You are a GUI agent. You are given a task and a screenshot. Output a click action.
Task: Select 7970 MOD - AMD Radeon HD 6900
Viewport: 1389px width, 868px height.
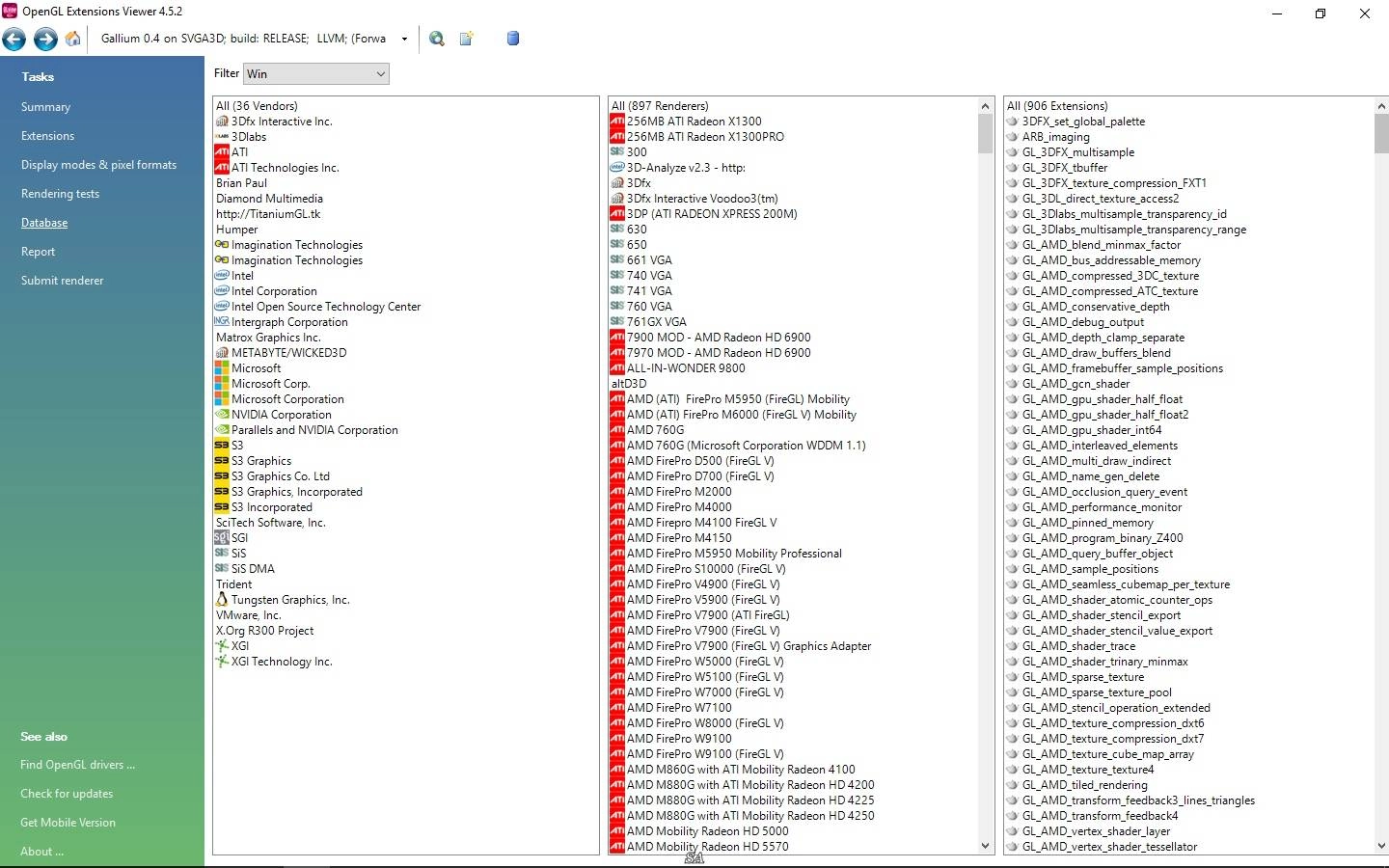(719, 353)
